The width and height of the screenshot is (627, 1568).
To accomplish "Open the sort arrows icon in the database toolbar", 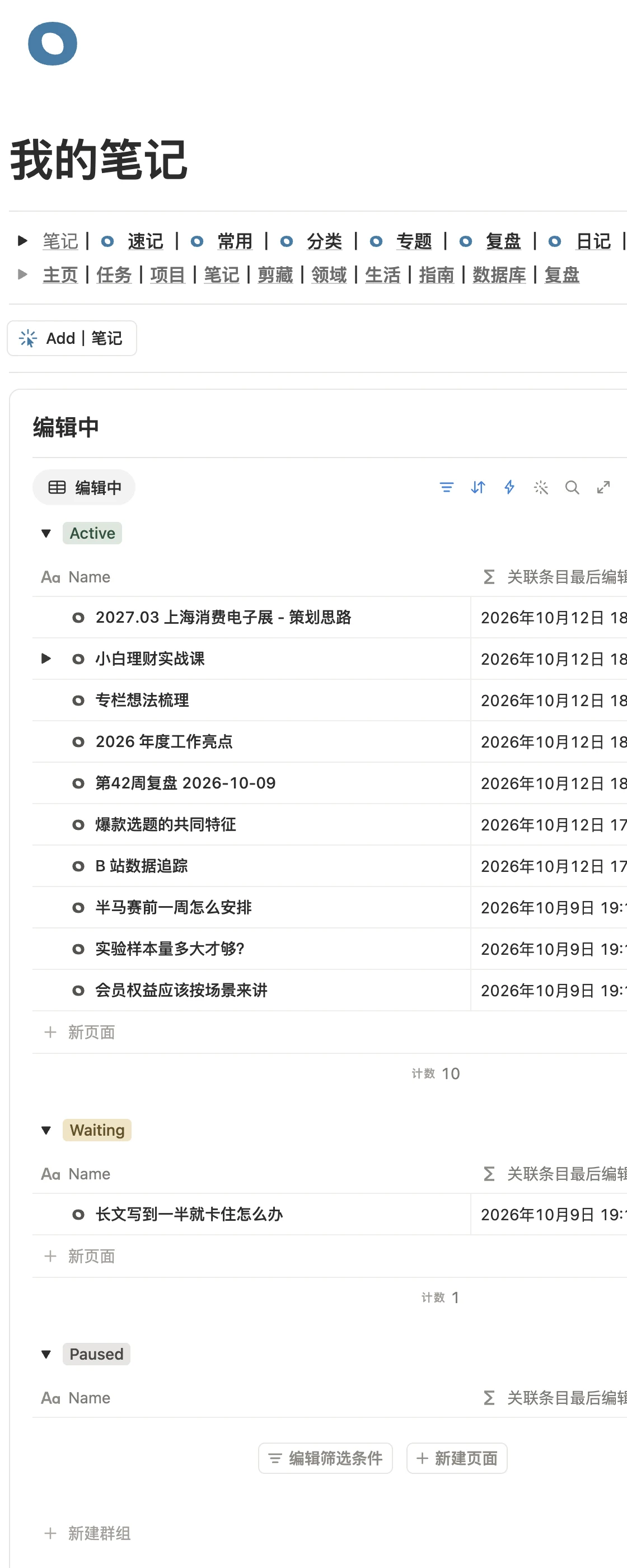I will (478, 488).
